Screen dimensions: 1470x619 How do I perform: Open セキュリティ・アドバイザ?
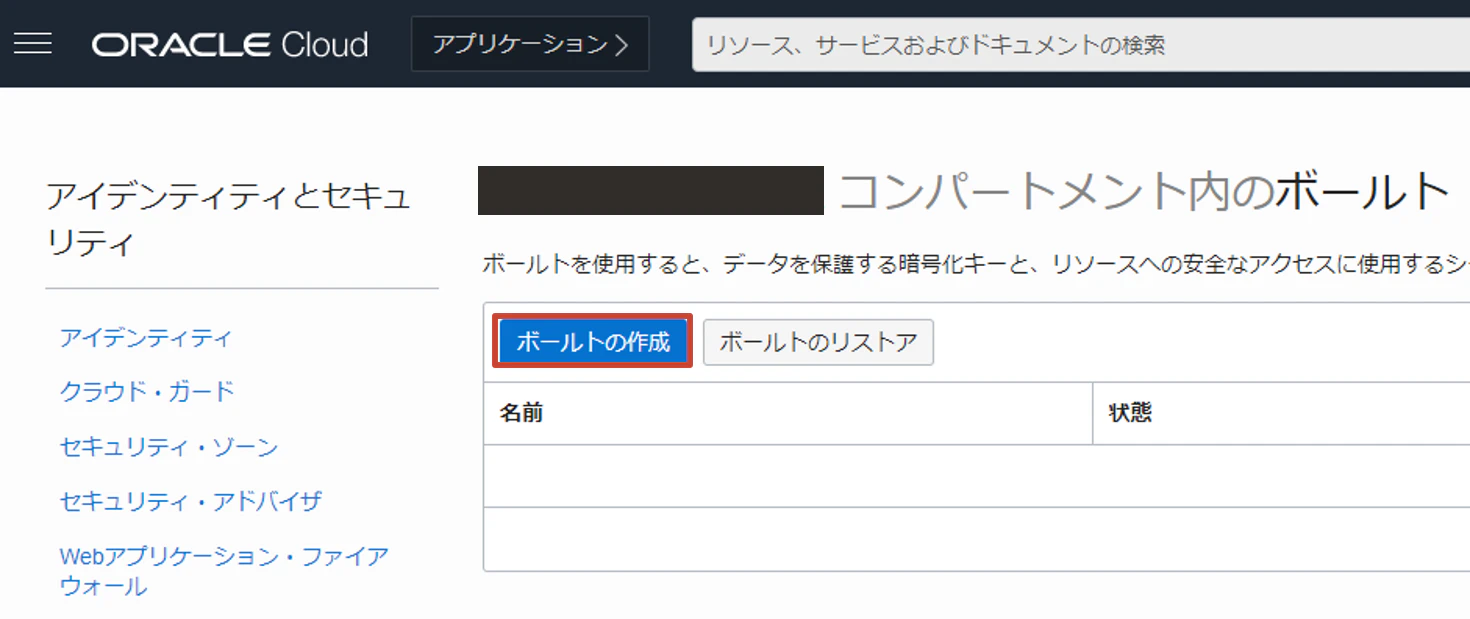(190, 502)
